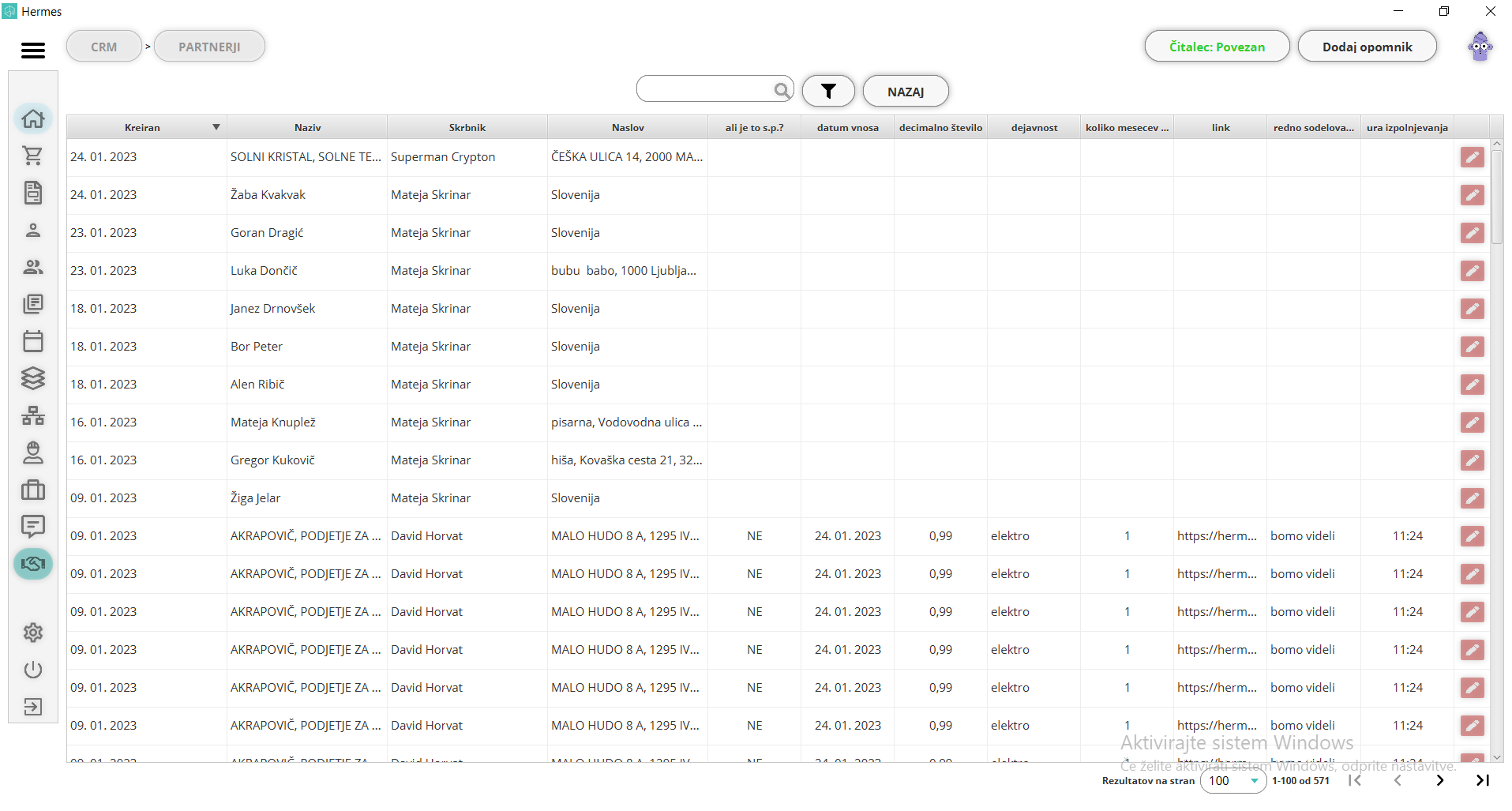Open the stacked pages sidebar icon
The image size is (1512, 811).
33,304
